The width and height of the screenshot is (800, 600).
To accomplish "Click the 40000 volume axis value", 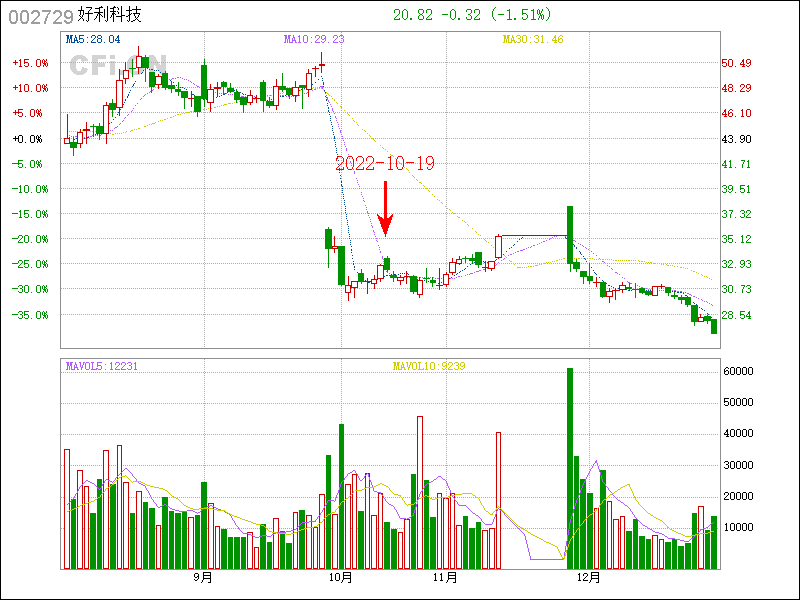I will 738,434.
